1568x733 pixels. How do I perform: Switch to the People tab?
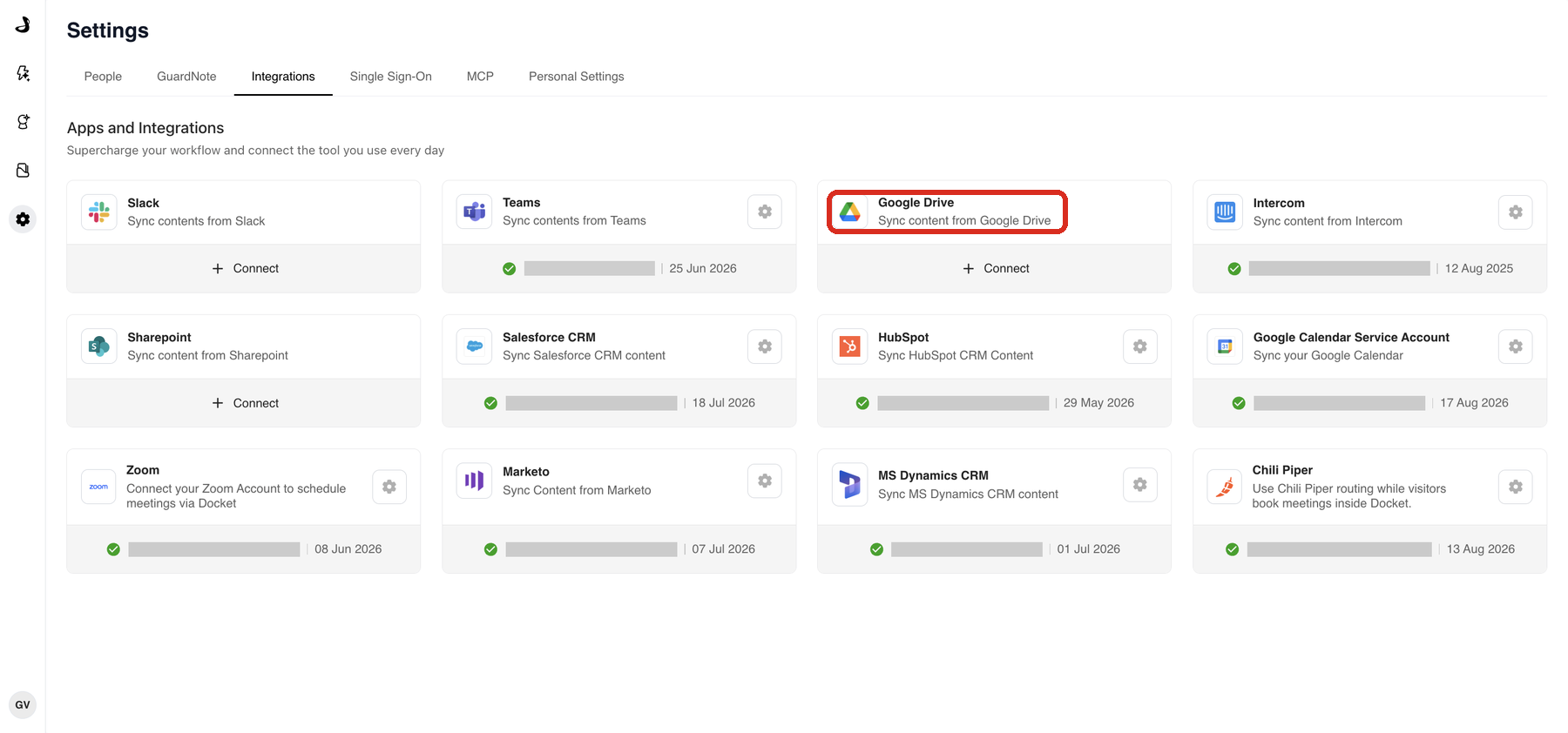(x=103, y=77)
